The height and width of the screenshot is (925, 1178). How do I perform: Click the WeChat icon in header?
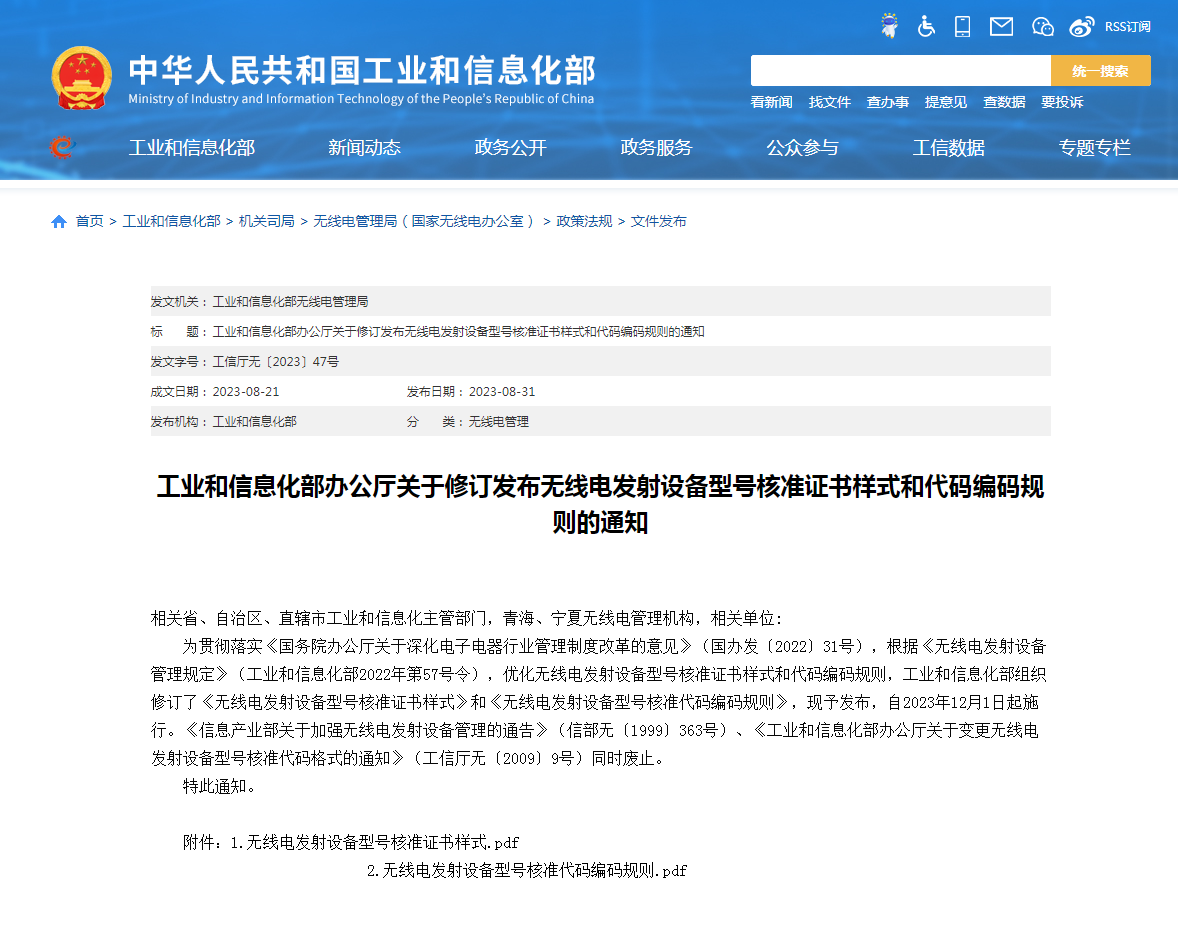pos(1042,27)
